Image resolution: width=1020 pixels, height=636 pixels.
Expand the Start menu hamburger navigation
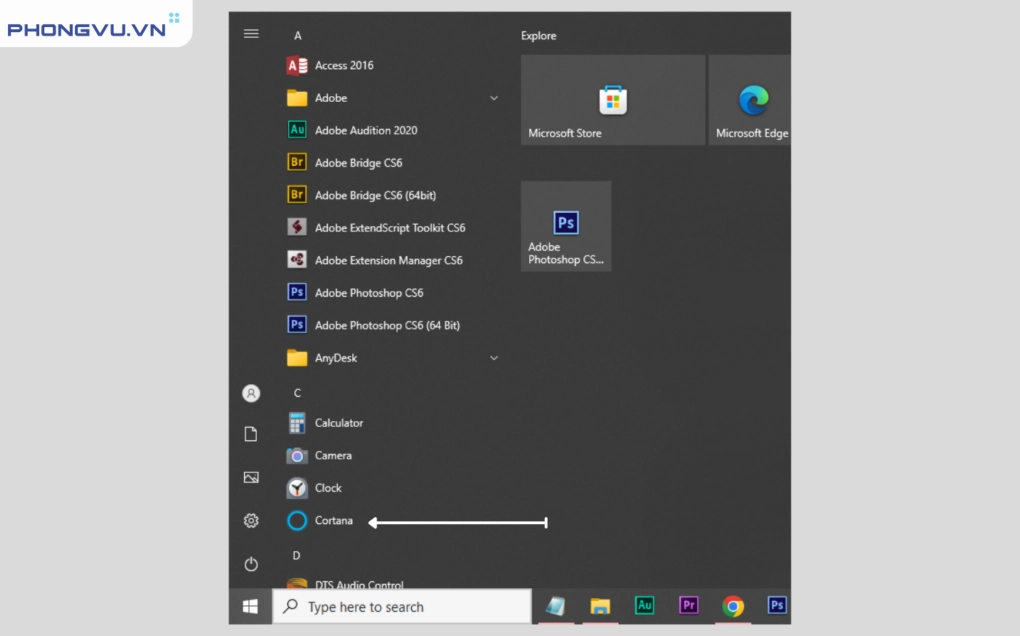(x=251, y=34)
